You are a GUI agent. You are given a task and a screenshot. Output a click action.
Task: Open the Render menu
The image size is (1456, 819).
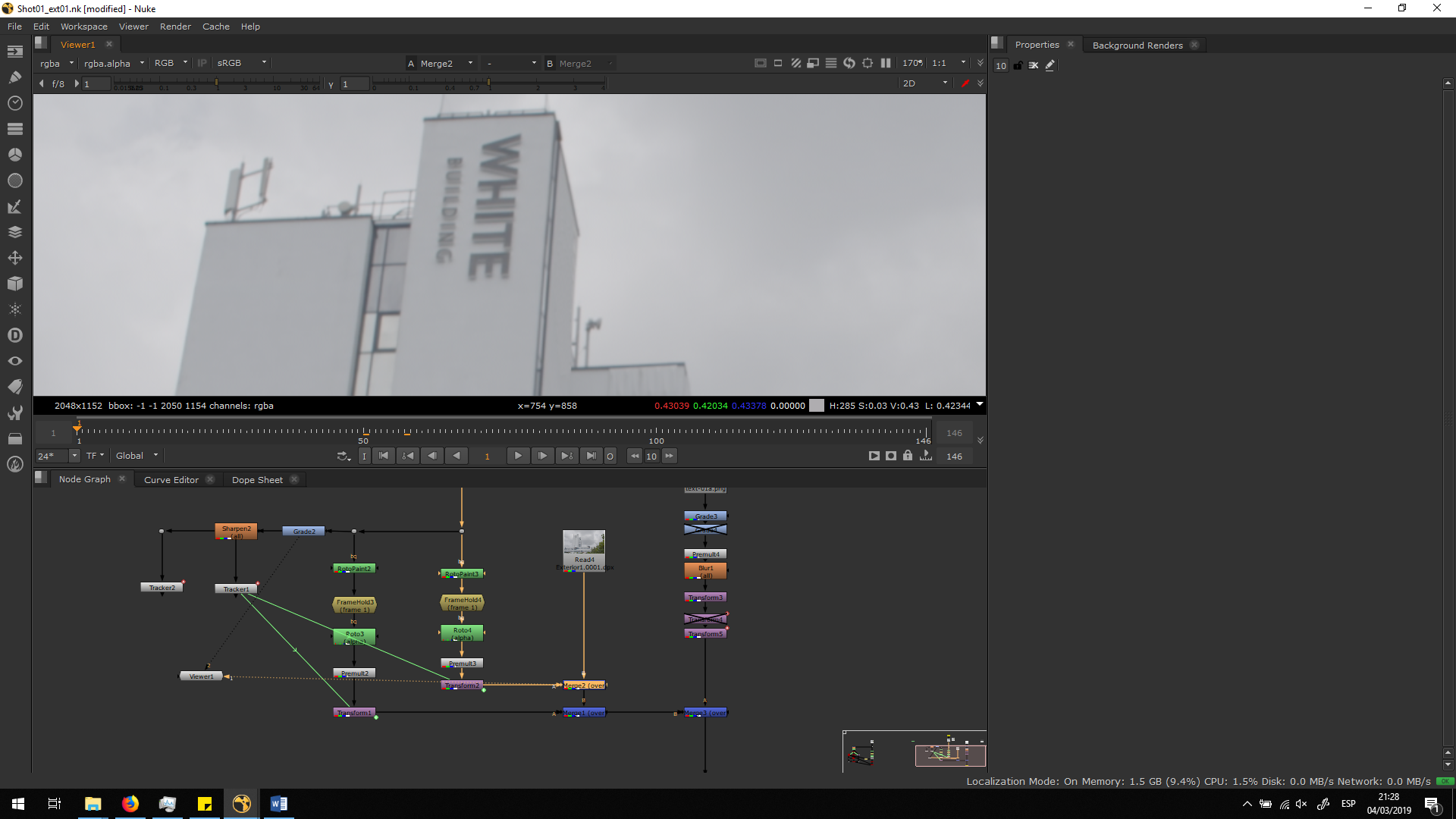click(x=175, y=27)
